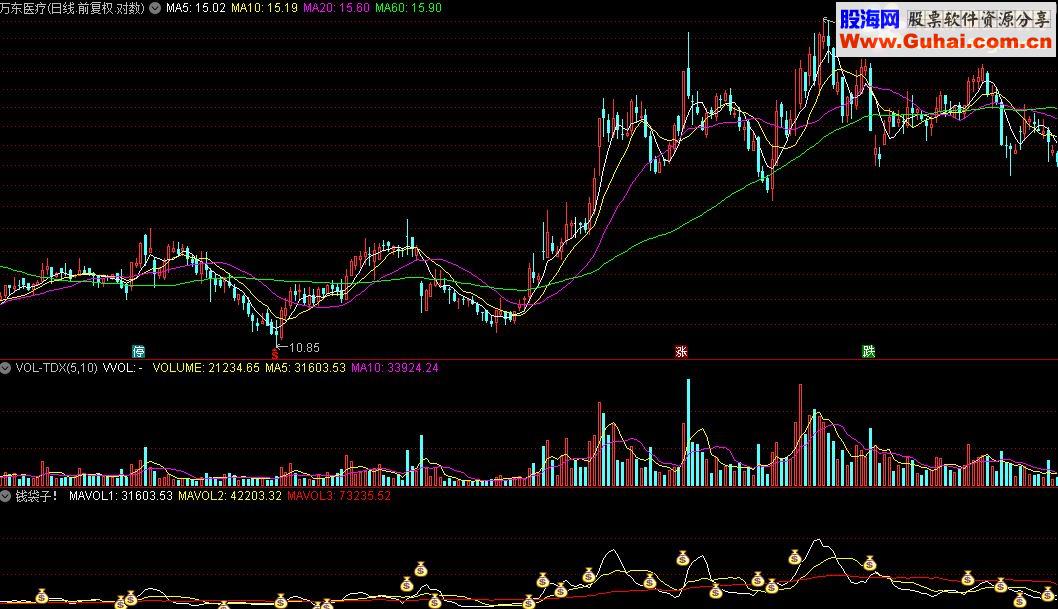This screenshot has width=1058, height=609.
Task: Open the dropdown beside 万东医疗 chart title
Action: (x=155, y=8)
